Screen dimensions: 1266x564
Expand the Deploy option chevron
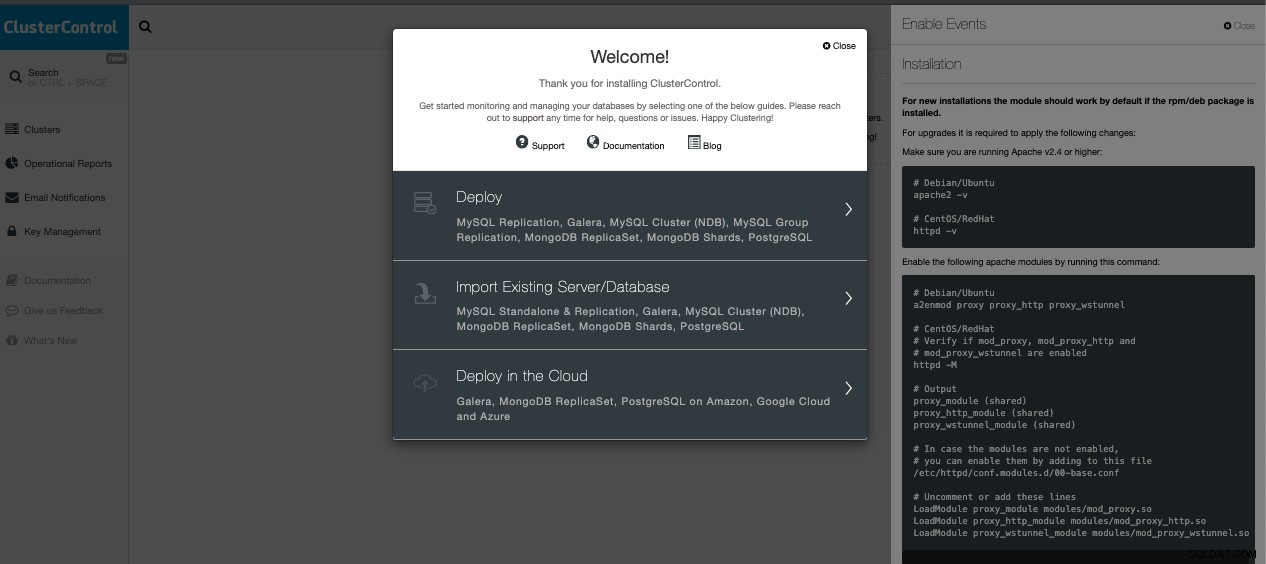(848, 209)
